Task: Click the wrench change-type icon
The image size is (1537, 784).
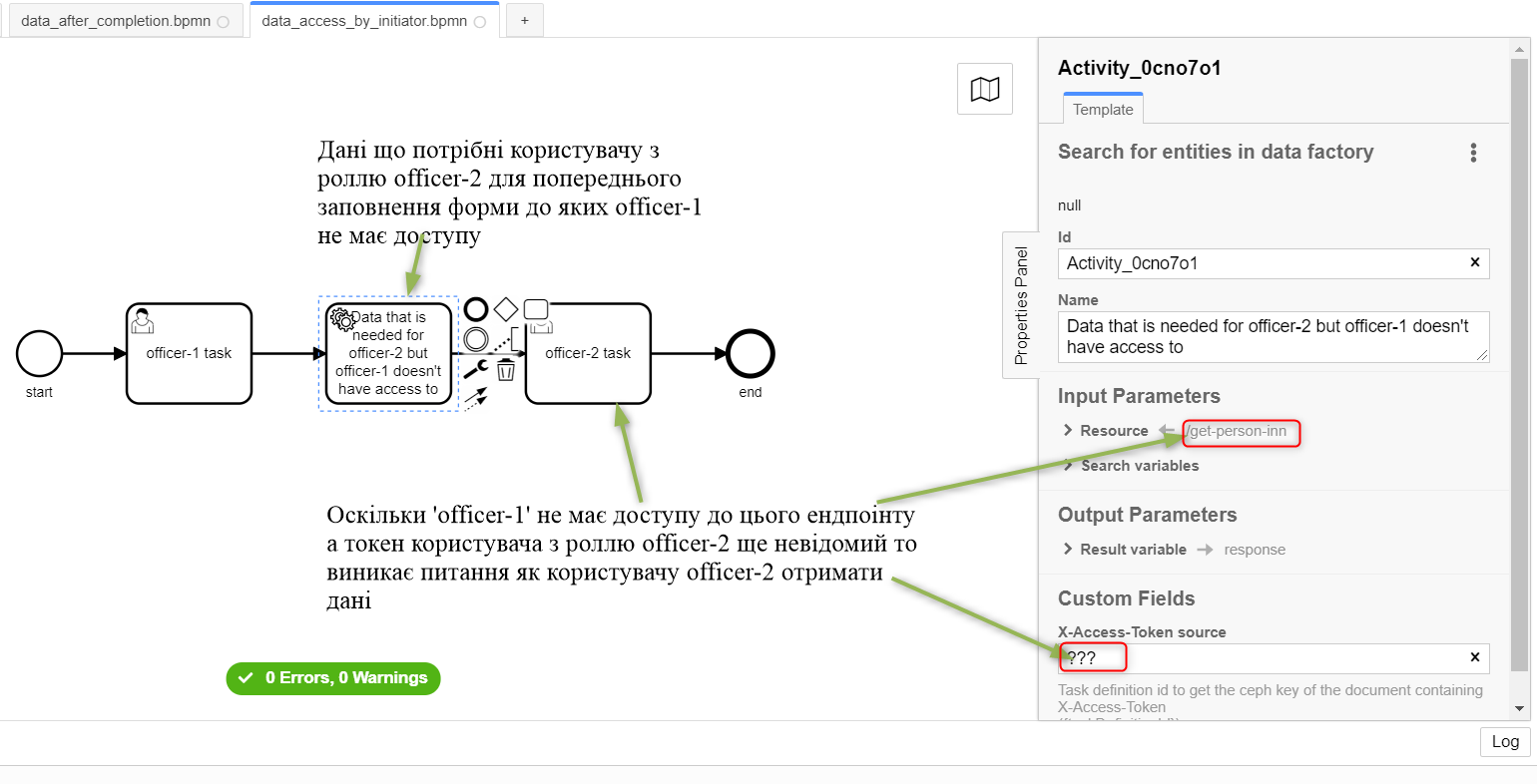Action: (476, 369)
